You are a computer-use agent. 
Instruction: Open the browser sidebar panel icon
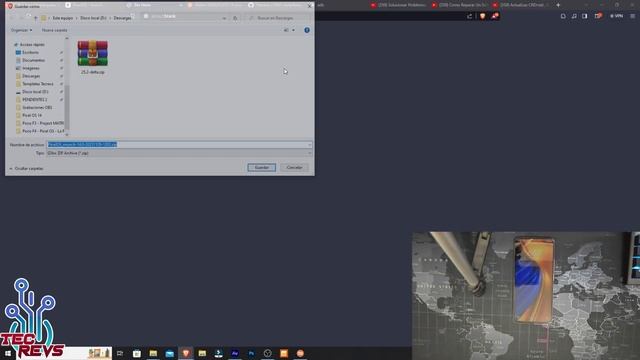click(x=584, y=16)
